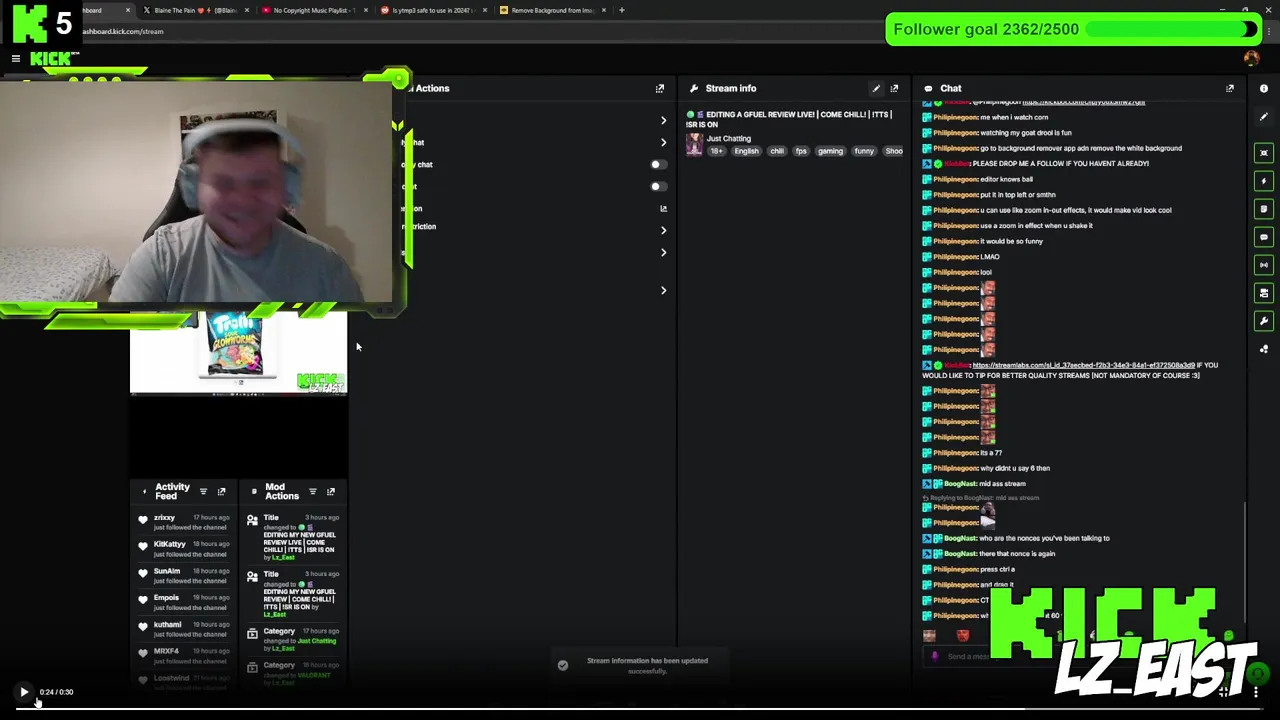
Task: Open the info icon in right sidebar
Action: (x=1264, y=89)
